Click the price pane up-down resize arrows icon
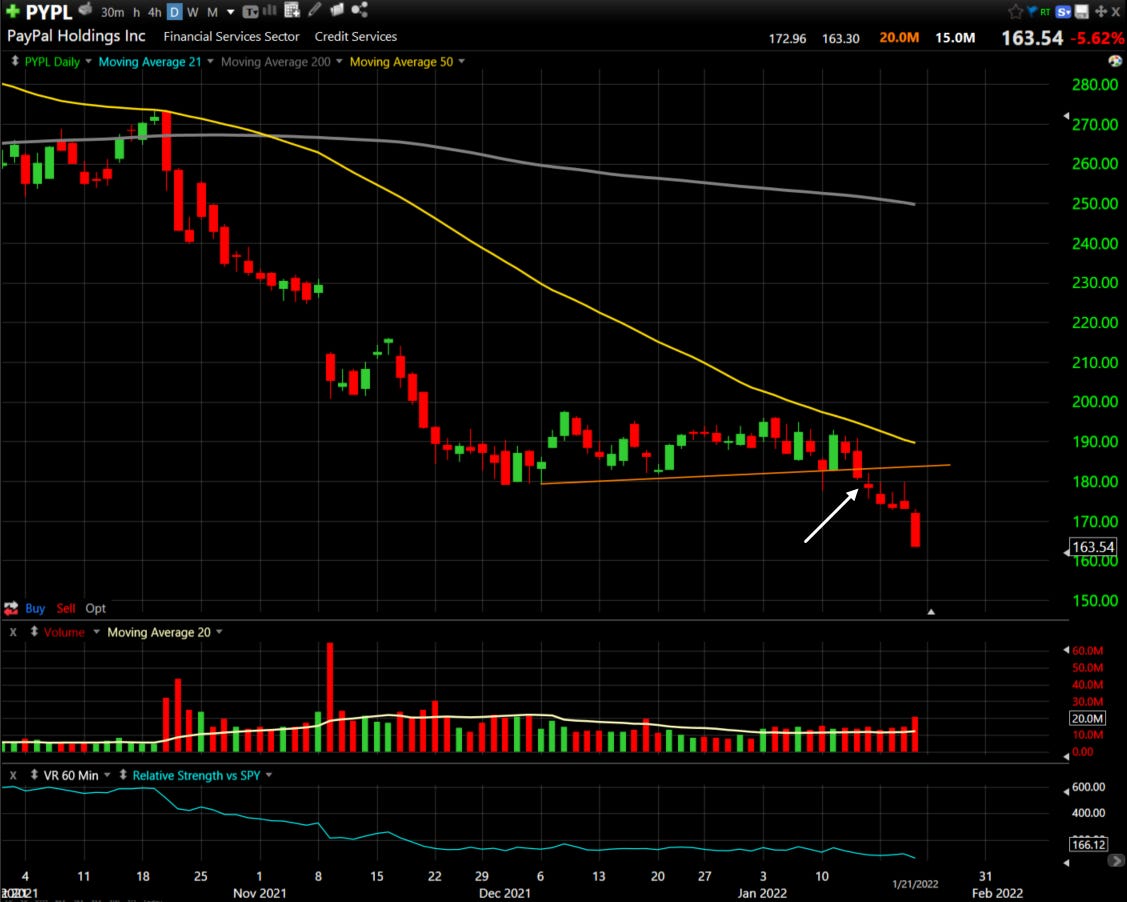Screen dimensions: 1127x902 click(14, 62)
